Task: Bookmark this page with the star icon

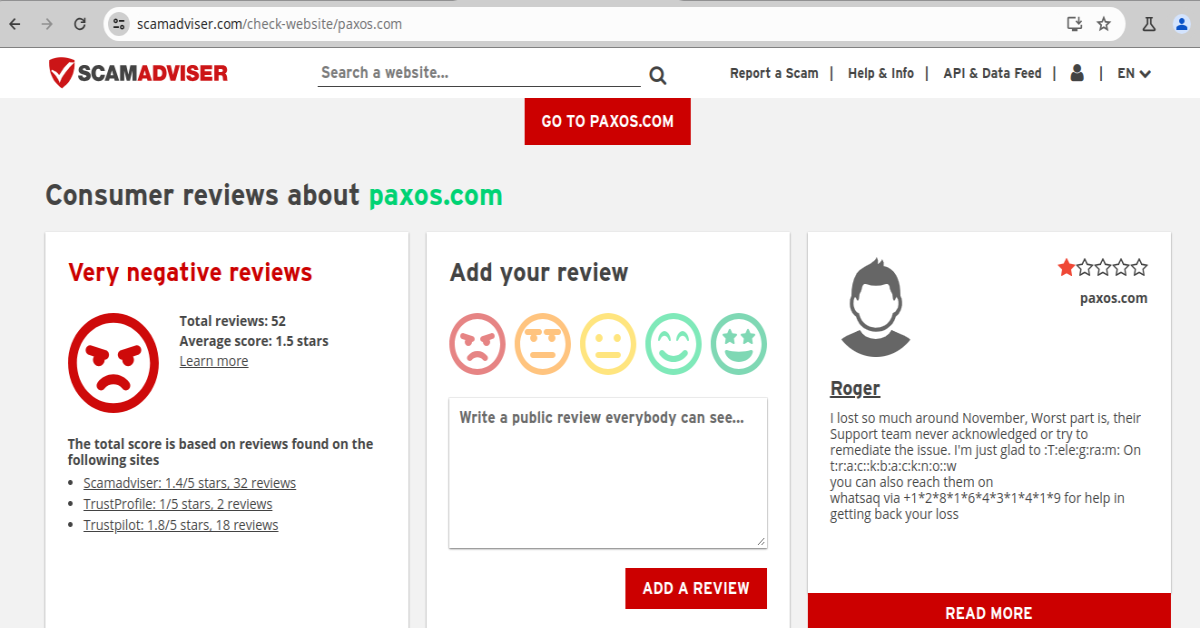Action: (x=1104, y=24)
